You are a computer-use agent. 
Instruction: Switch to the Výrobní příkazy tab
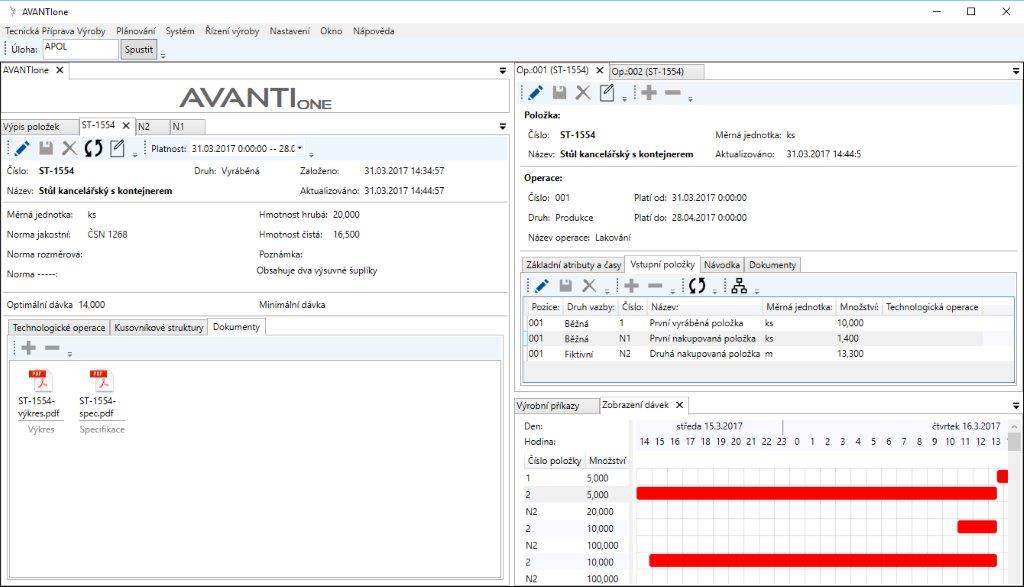(x=556, y=406)
